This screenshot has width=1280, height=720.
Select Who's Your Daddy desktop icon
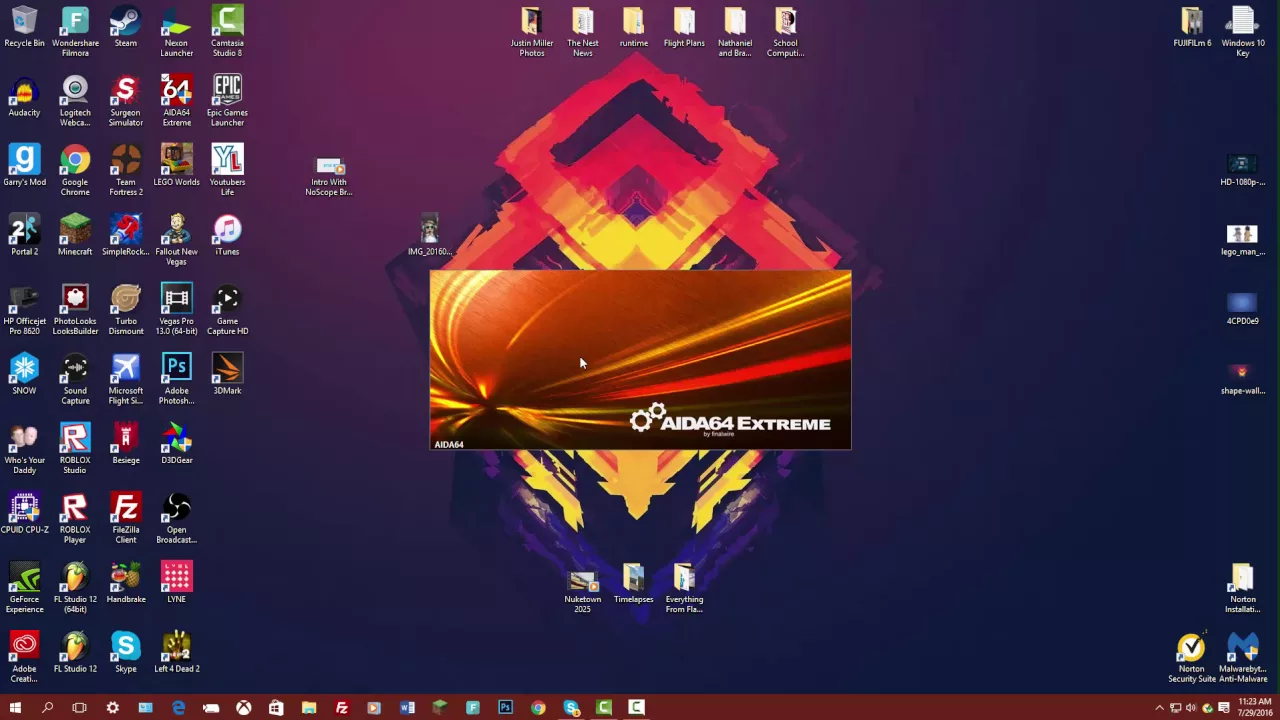coord(24,450)
